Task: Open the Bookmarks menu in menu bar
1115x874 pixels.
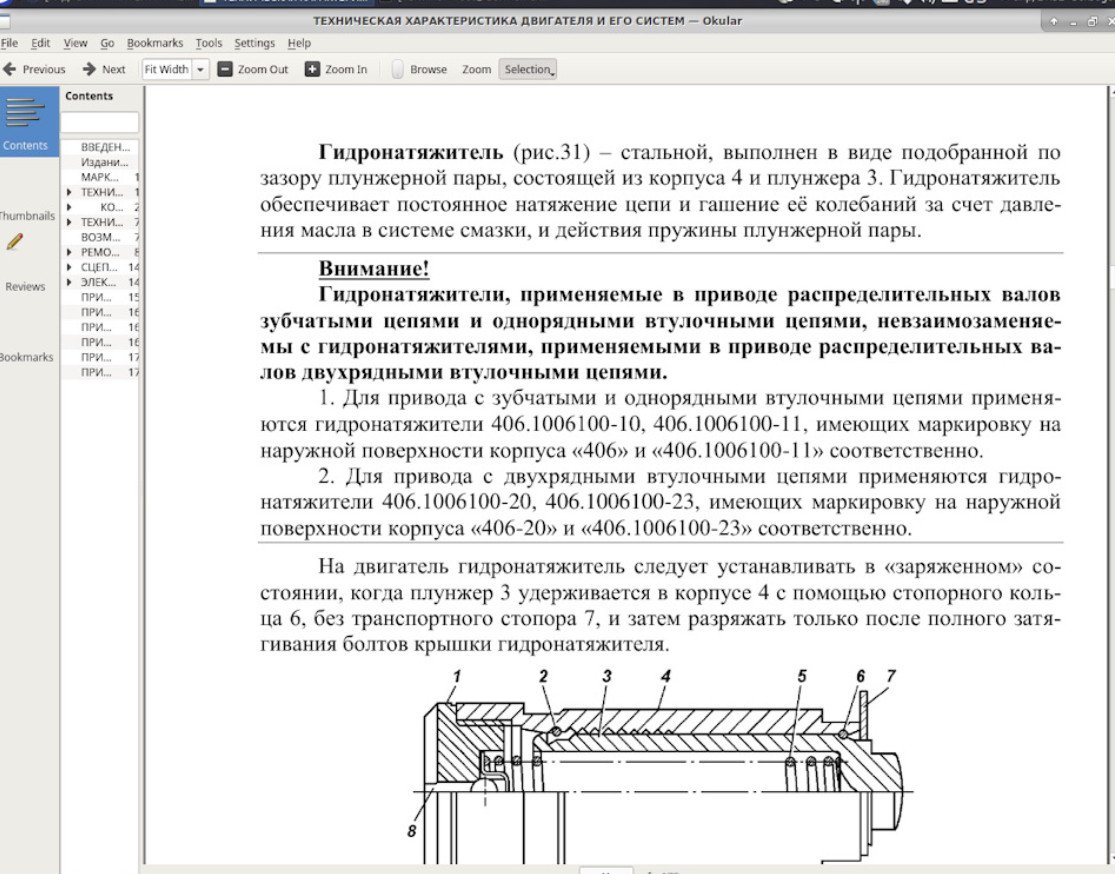Action: [x=155, y=43]
